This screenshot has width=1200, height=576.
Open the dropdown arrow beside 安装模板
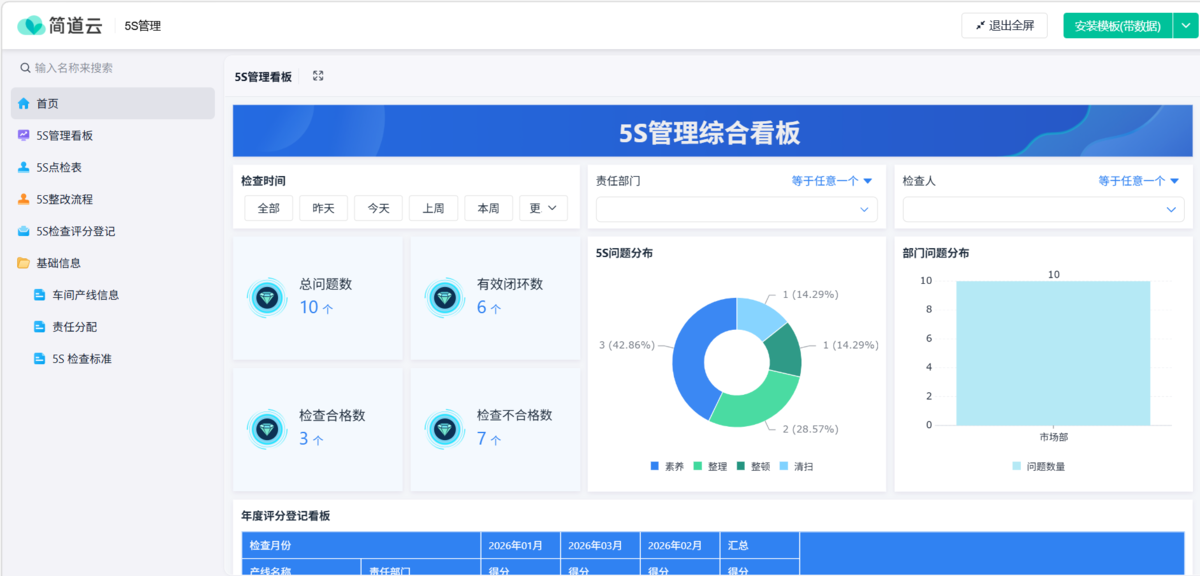[x=1185, y=26]
